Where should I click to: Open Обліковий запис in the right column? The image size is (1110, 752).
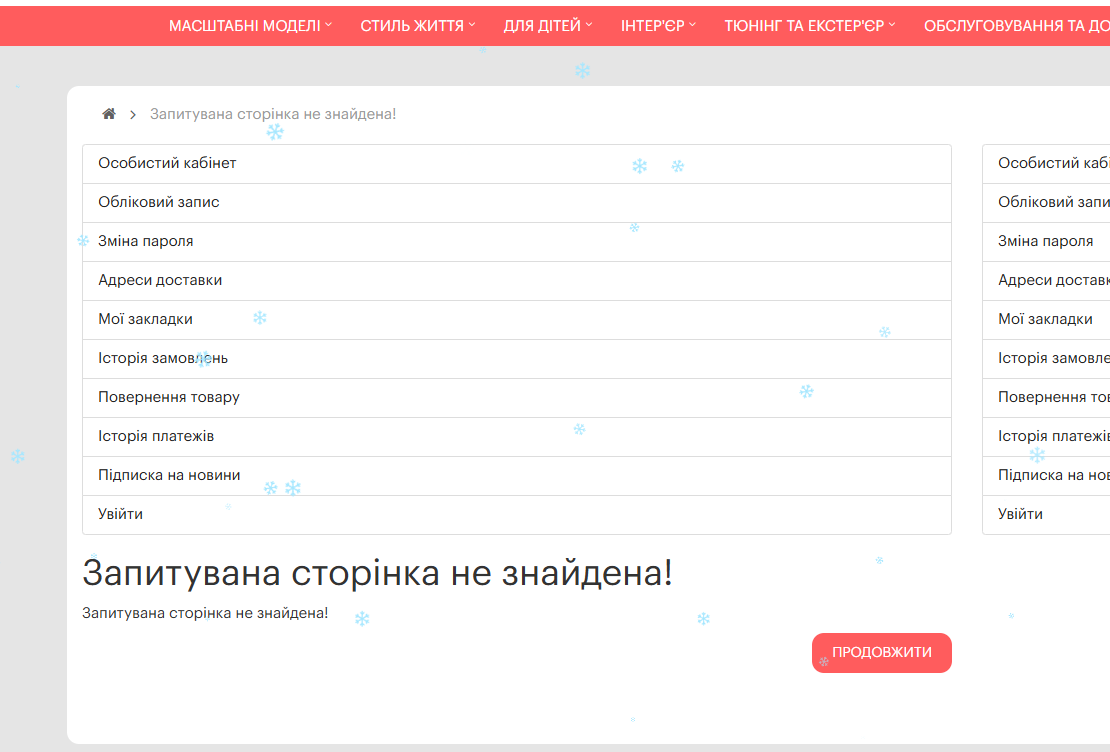click(x=1046, y=203)
